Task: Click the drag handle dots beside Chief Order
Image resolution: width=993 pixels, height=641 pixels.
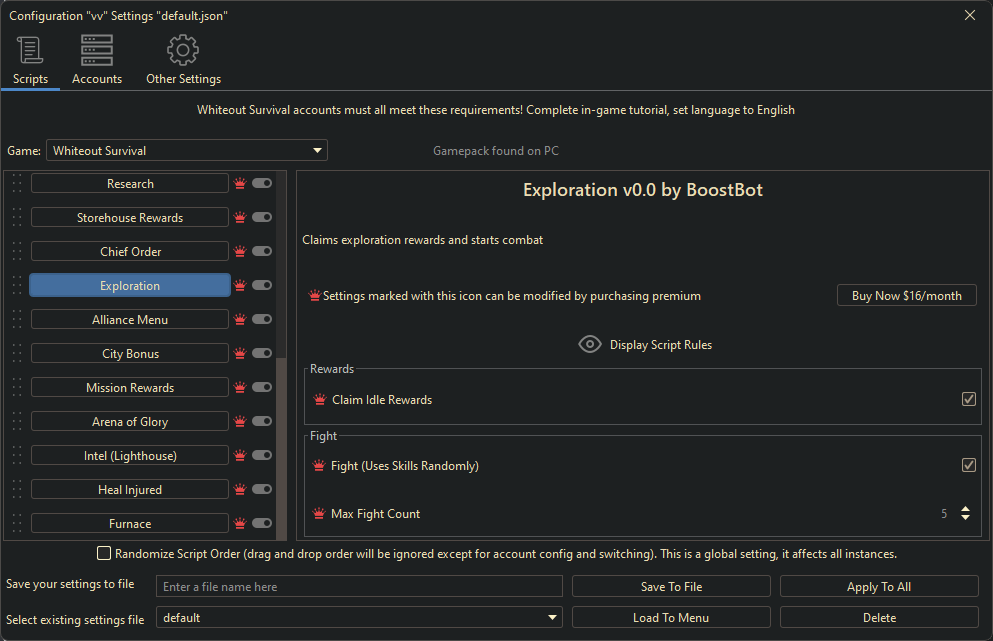Action: [17, 251]
